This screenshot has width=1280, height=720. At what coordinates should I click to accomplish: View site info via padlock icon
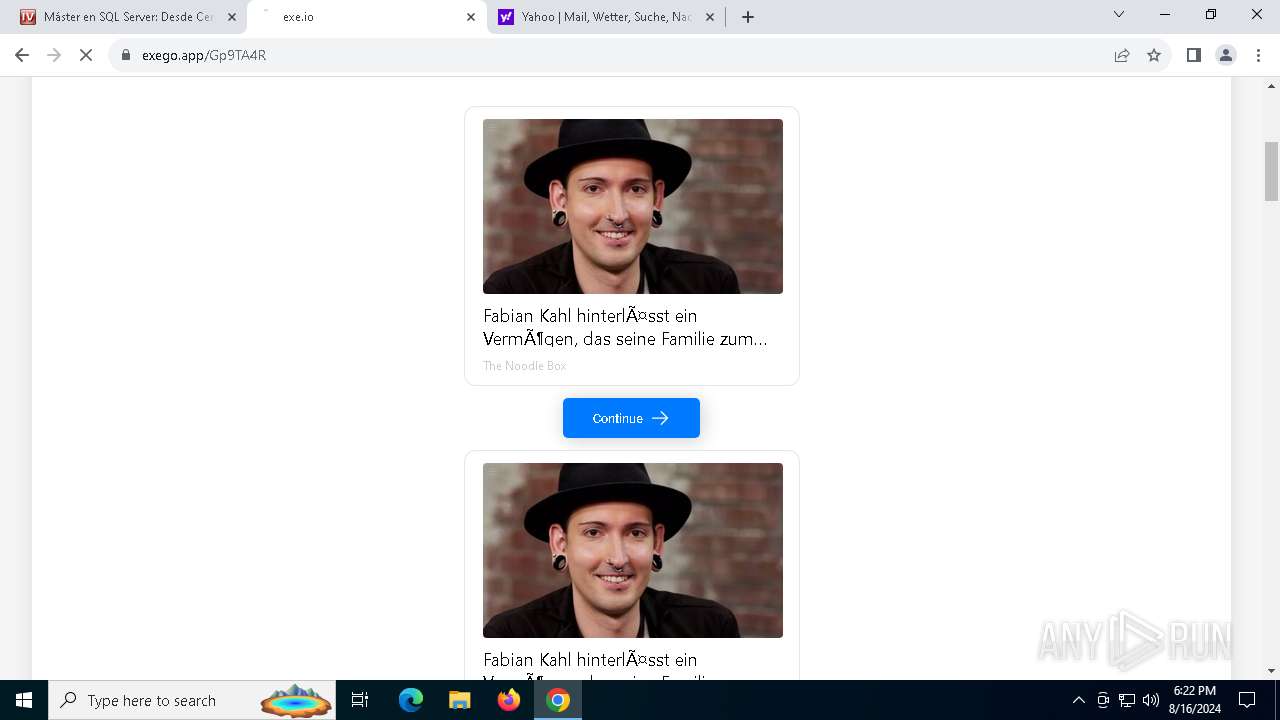point(126,55)
